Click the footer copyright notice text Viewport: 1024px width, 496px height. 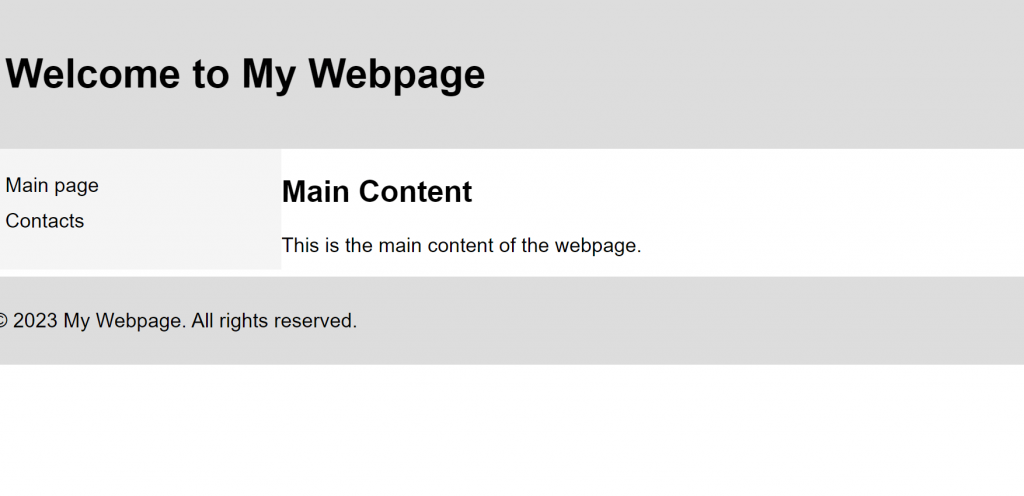tap(178, 320)
